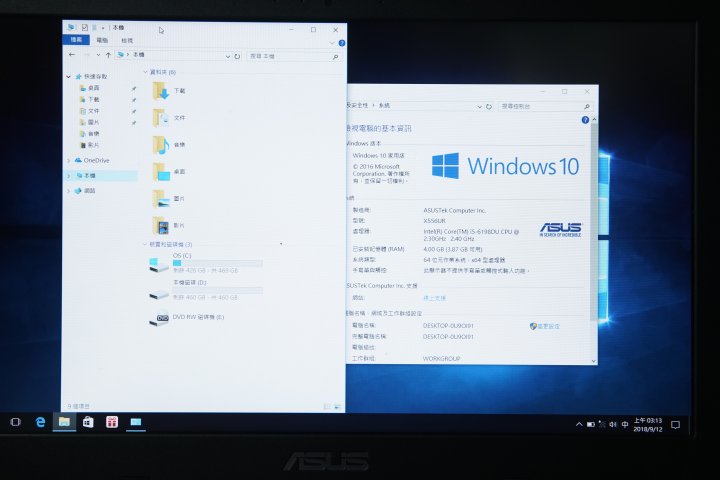Open File Explorer help question mark
This screenshot has height=480, width=720.
(342, 43)
